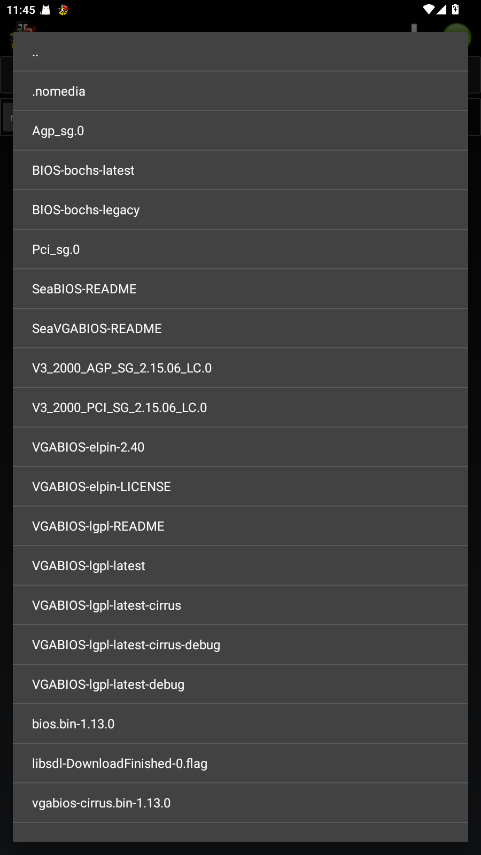Choose V3_2000_AGP_SG_2.15.06_LC.0 file
The width and height of the screenshot is (481, 855).
(x=240, y=368)
